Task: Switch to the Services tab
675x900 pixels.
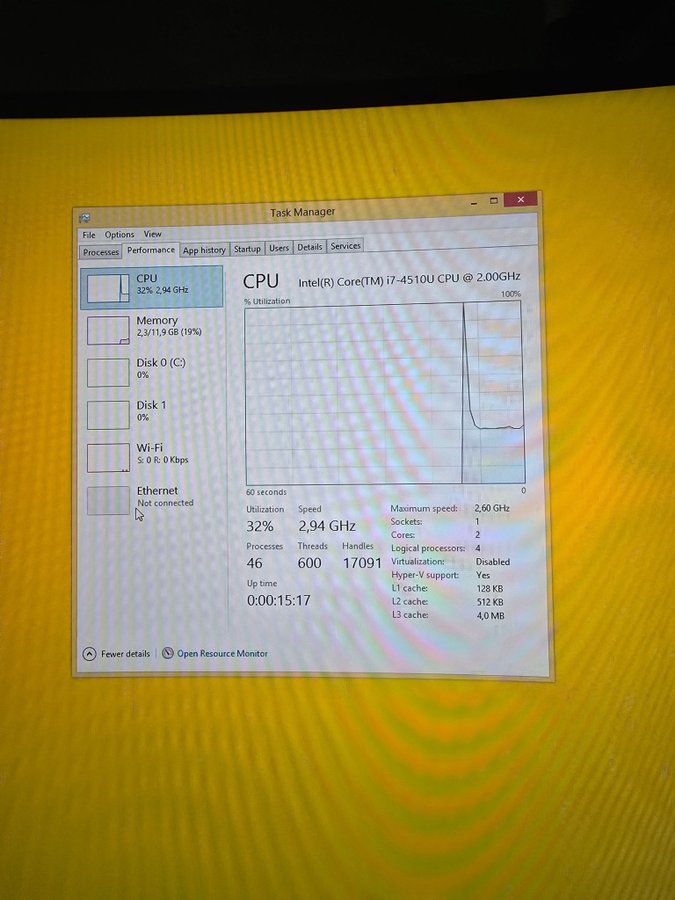Action: 345,246
